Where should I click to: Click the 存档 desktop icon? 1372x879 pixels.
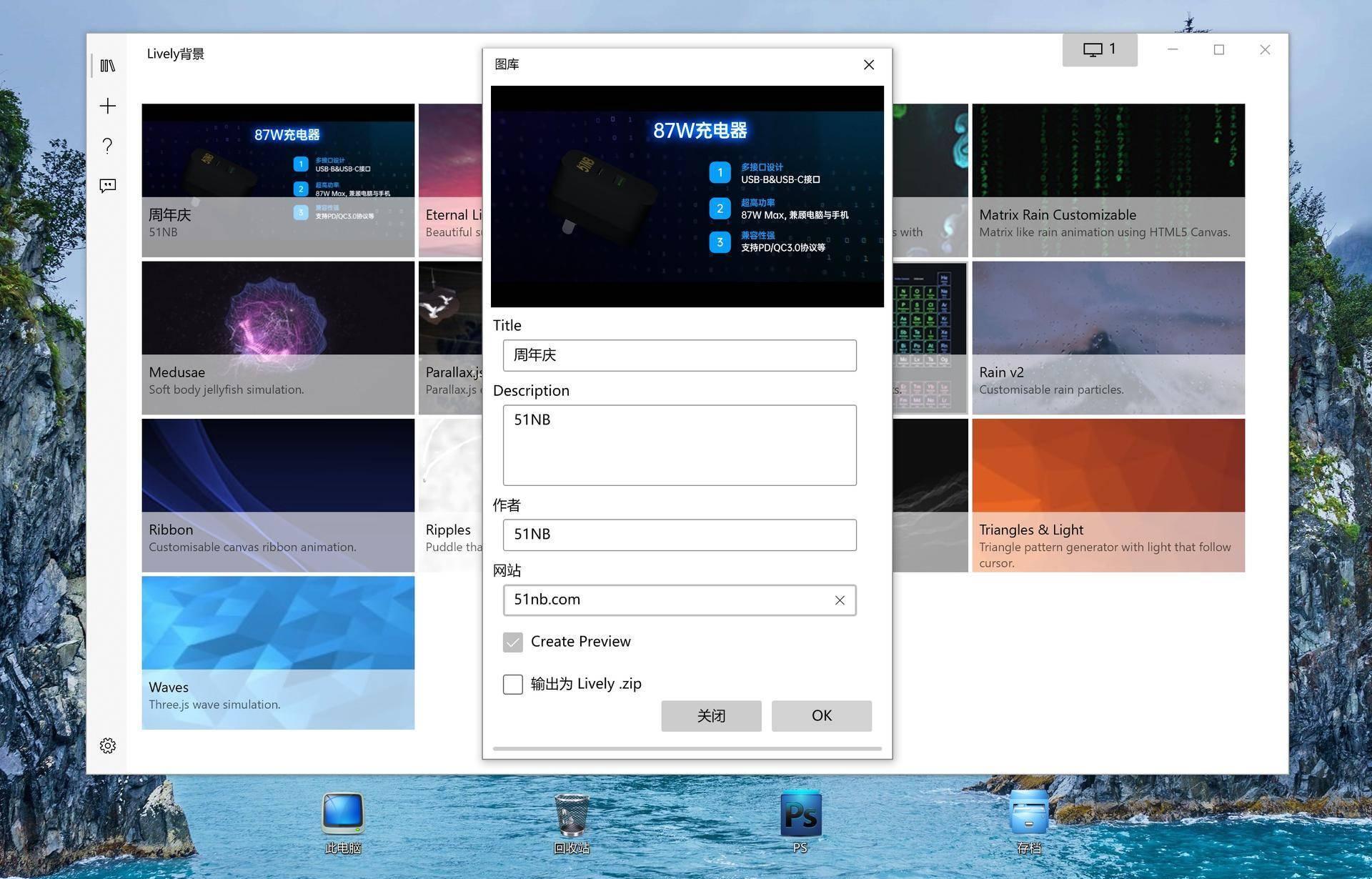click(1029, 822)
